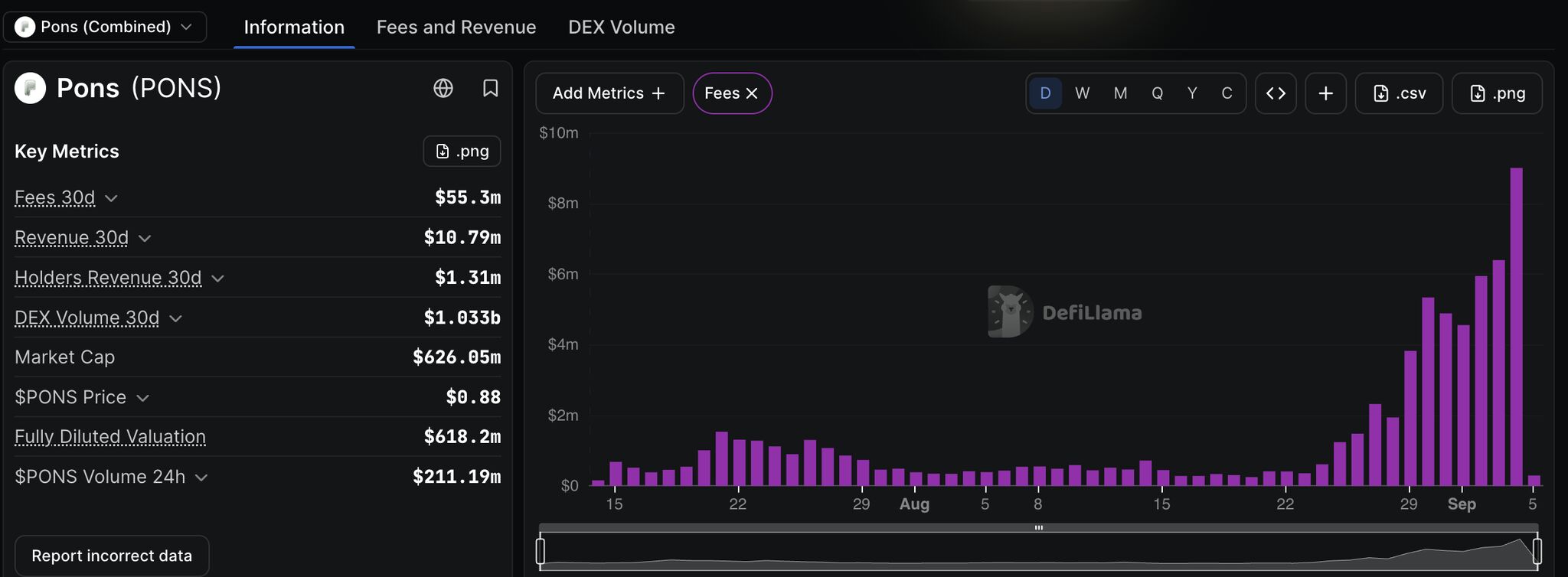This screenshot has width=1568, height=577.
Task: Switch chart to Monthly (M) interval
Action: click(x=1120, y=93)
